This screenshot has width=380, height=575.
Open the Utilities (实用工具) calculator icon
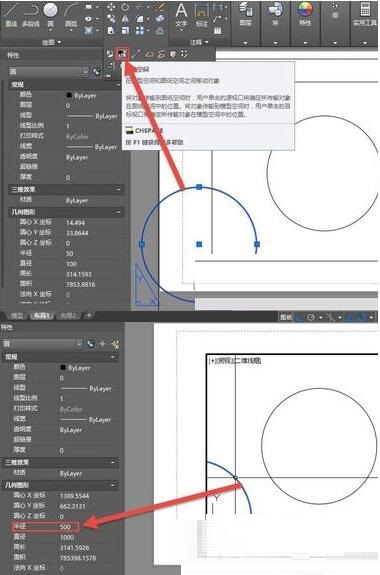pos(365,15)
